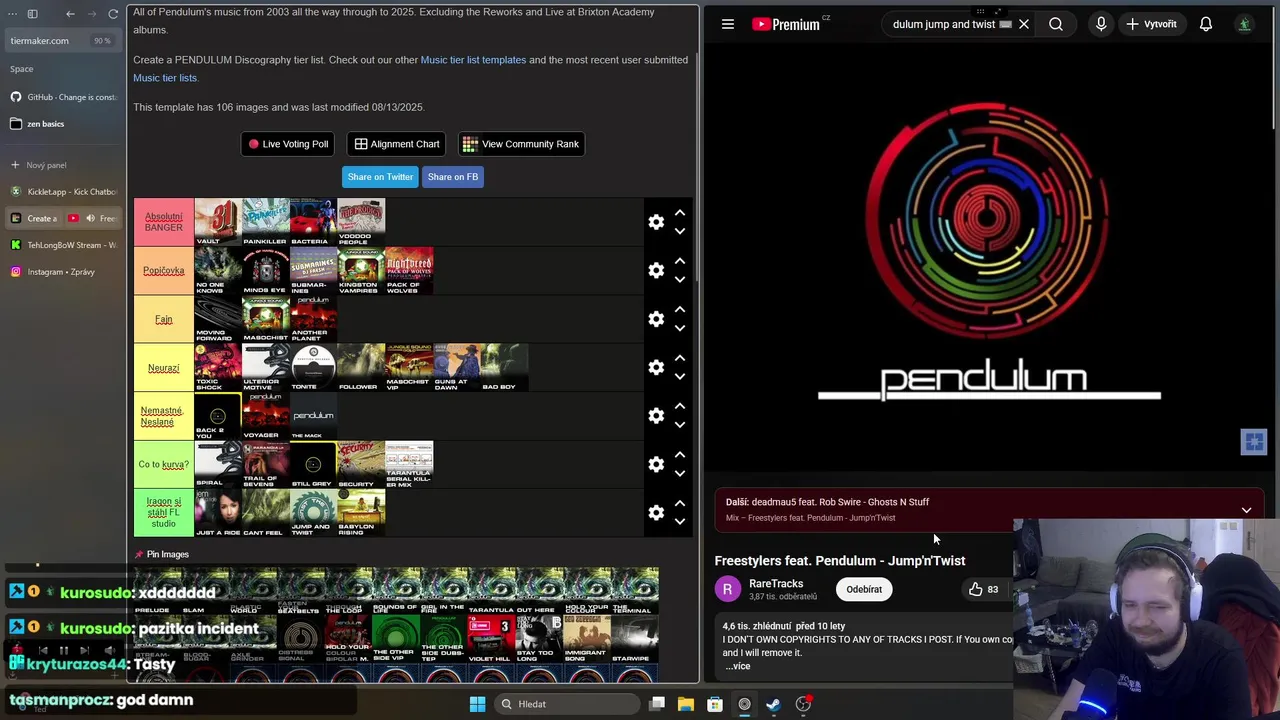Click the Absolutní BANGER tier label
Viewport: 1280px width, 720px height.
coord(164,222)
